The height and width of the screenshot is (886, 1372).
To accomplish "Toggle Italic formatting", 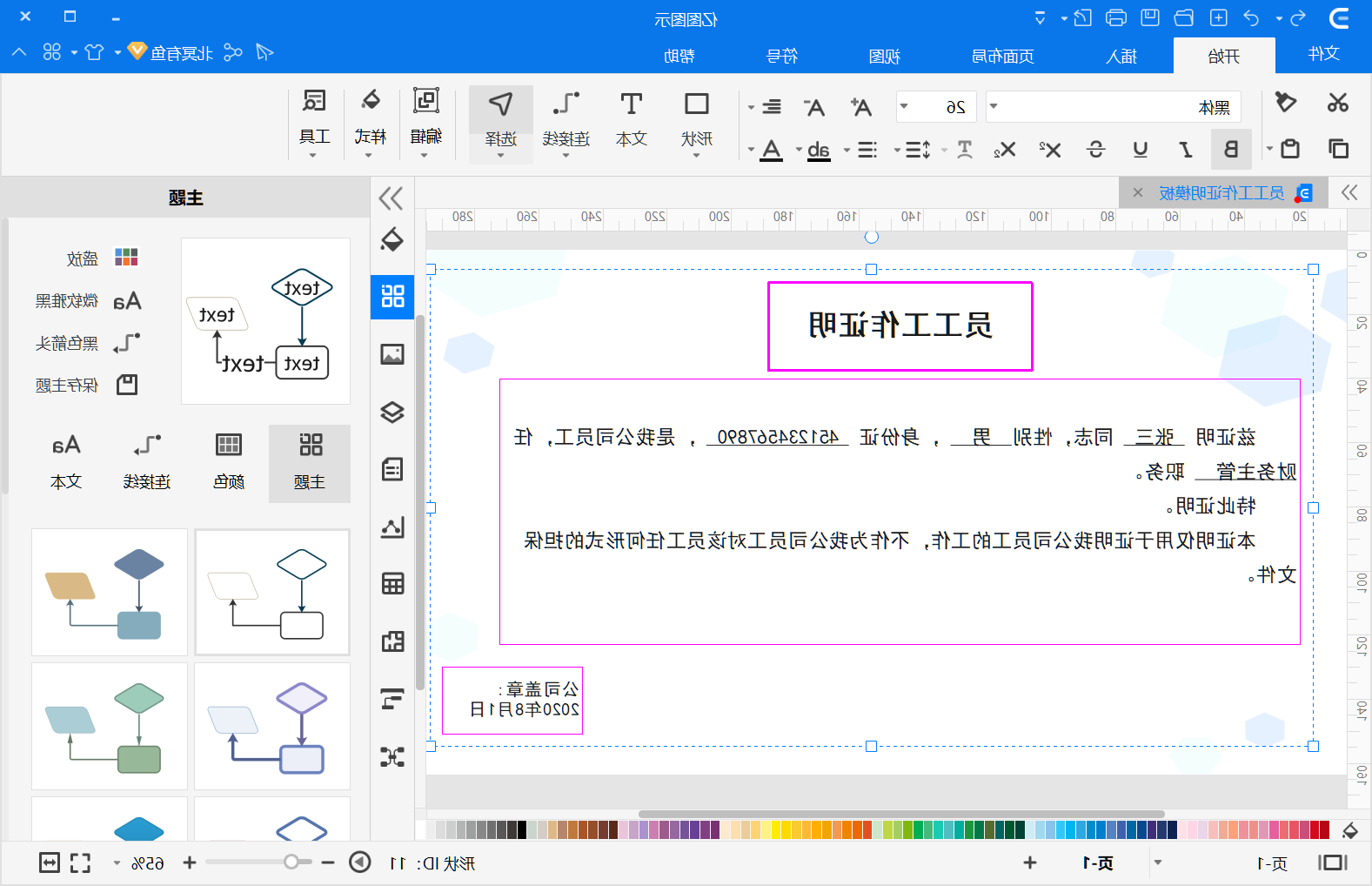I will pos(1185,149).
